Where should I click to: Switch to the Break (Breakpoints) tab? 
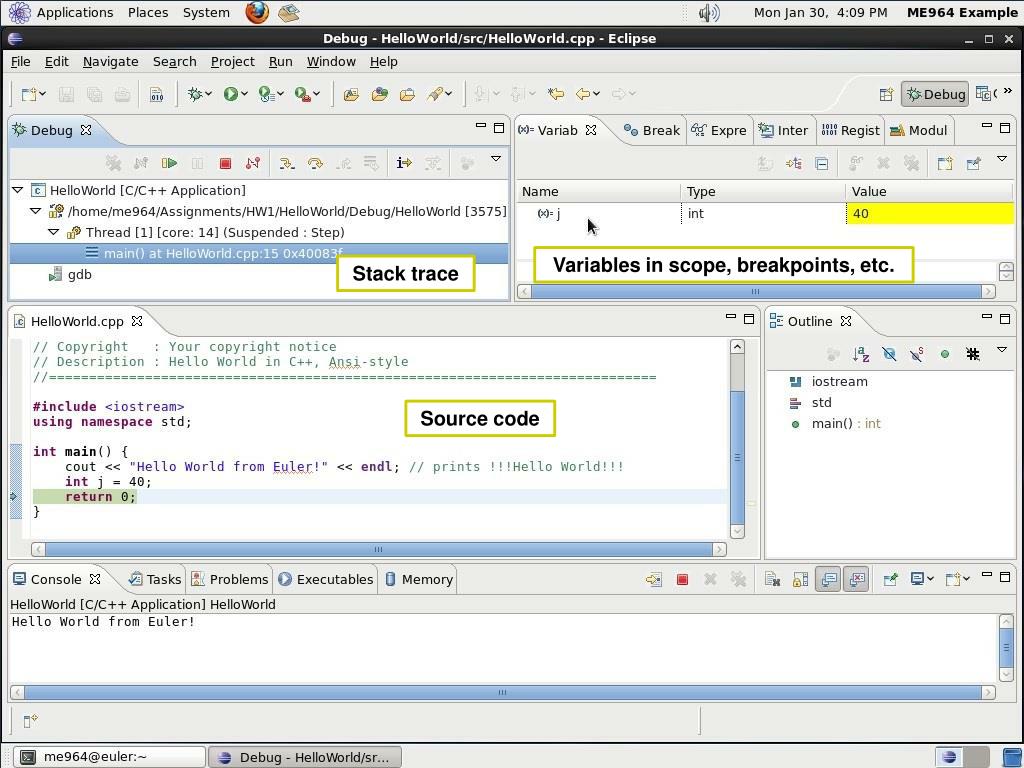[652, 131]
